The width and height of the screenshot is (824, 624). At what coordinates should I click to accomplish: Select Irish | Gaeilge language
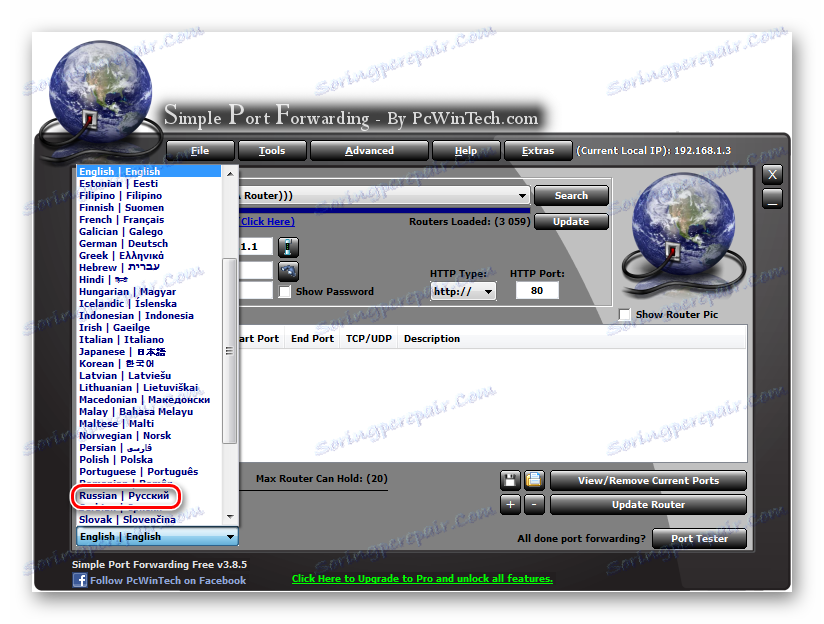149,328
